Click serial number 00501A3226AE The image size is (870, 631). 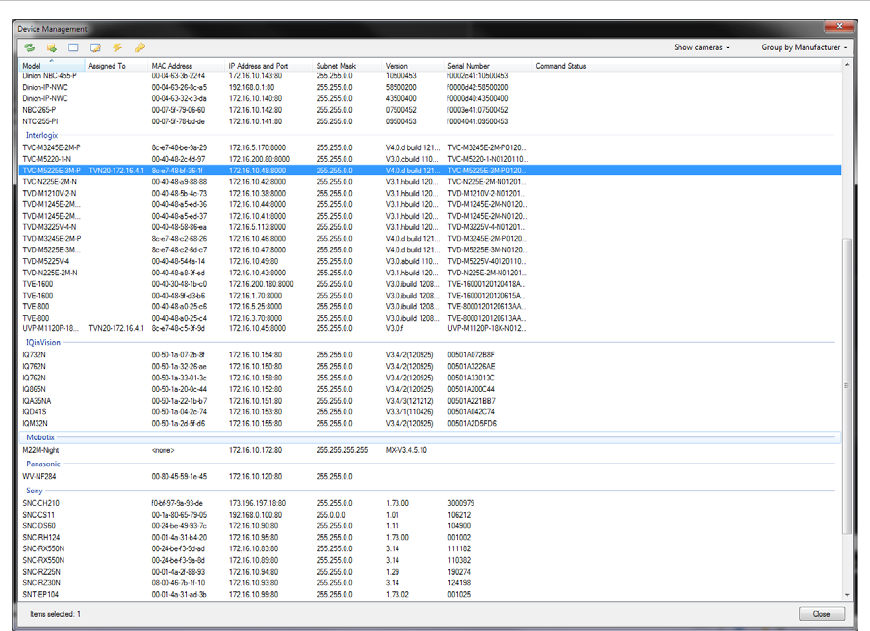click(x=471, y=366)
